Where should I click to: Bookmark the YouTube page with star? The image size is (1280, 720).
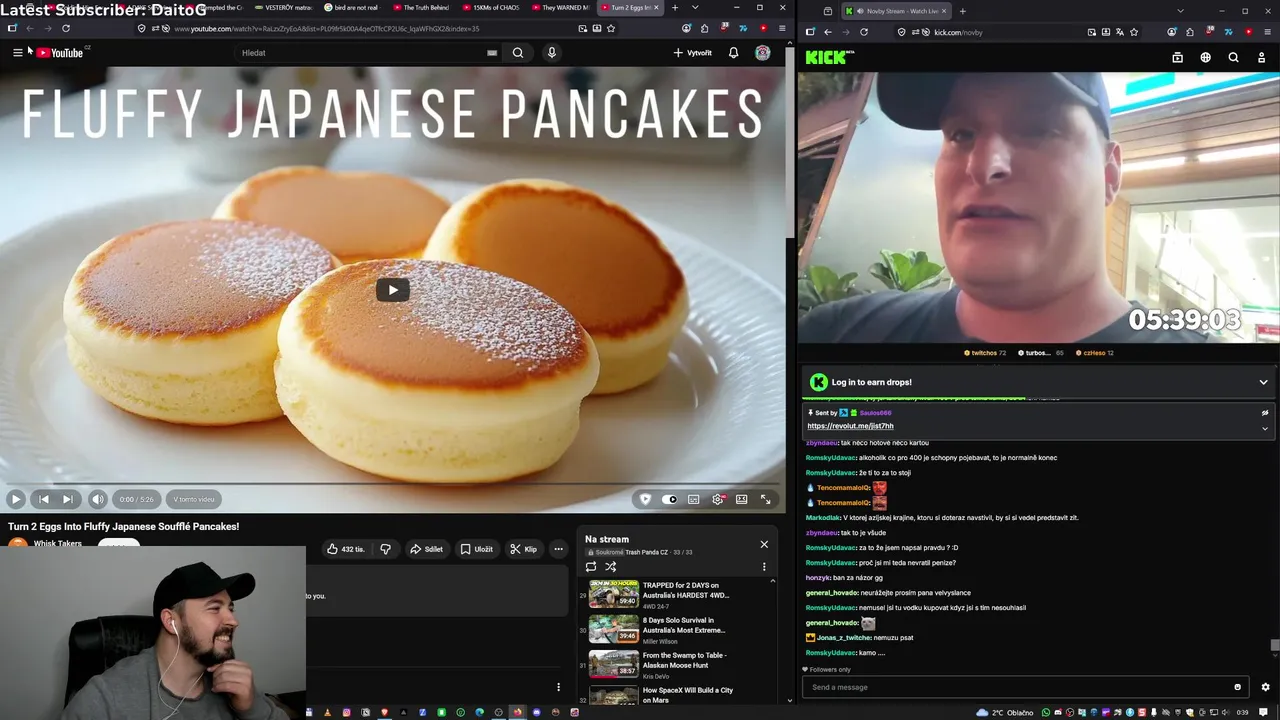[x=611, y=28]
